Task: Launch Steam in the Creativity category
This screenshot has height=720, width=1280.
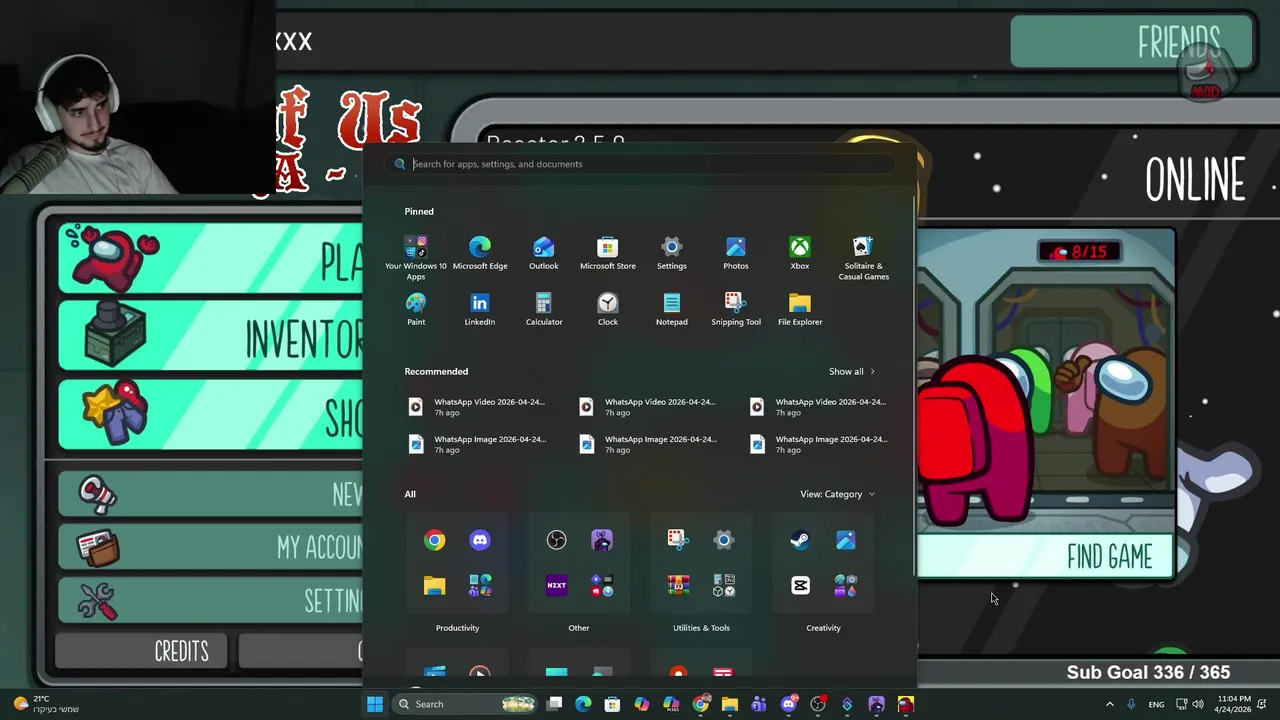Action: tap(800, 540)
